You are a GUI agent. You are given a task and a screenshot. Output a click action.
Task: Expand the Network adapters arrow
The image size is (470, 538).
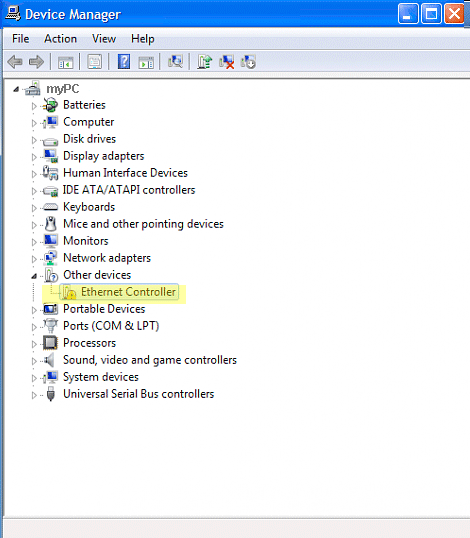point(34,259)
